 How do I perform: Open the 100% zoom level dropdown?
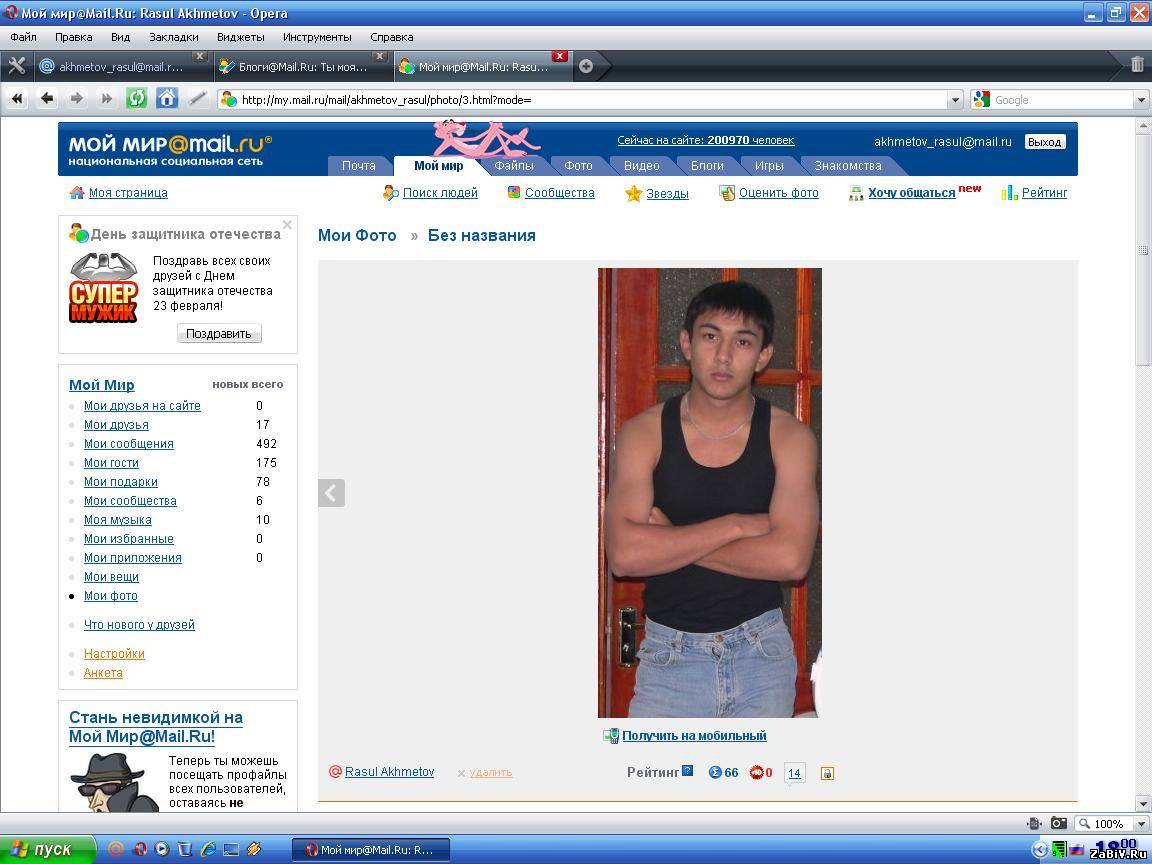[1141, 824]
